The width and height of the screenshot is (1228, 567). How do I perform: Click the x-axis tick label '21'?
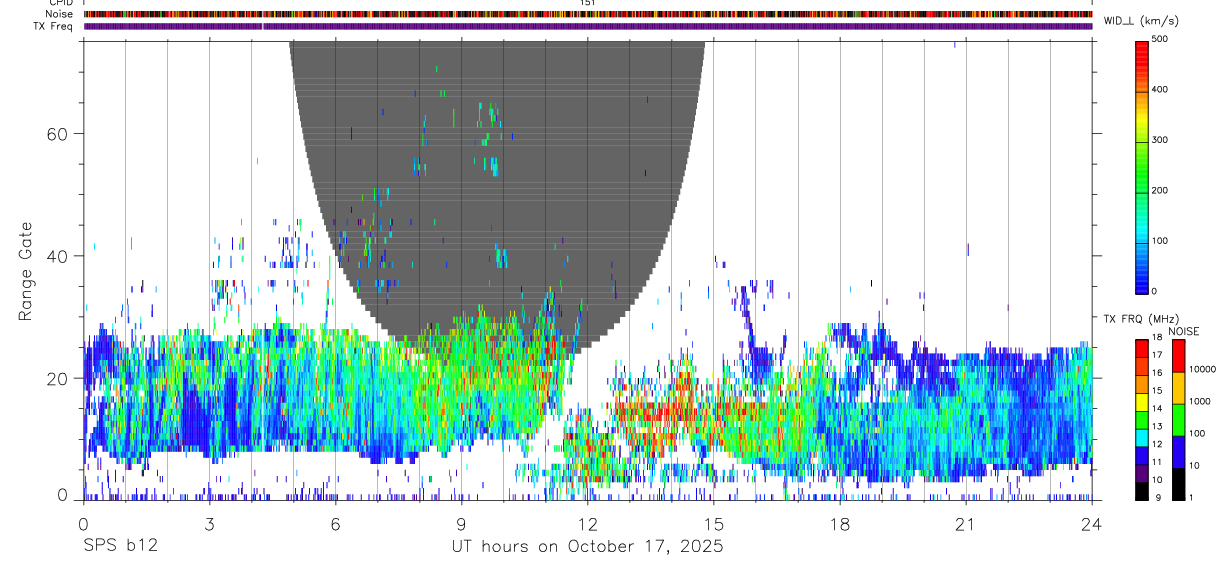[966, 524]
